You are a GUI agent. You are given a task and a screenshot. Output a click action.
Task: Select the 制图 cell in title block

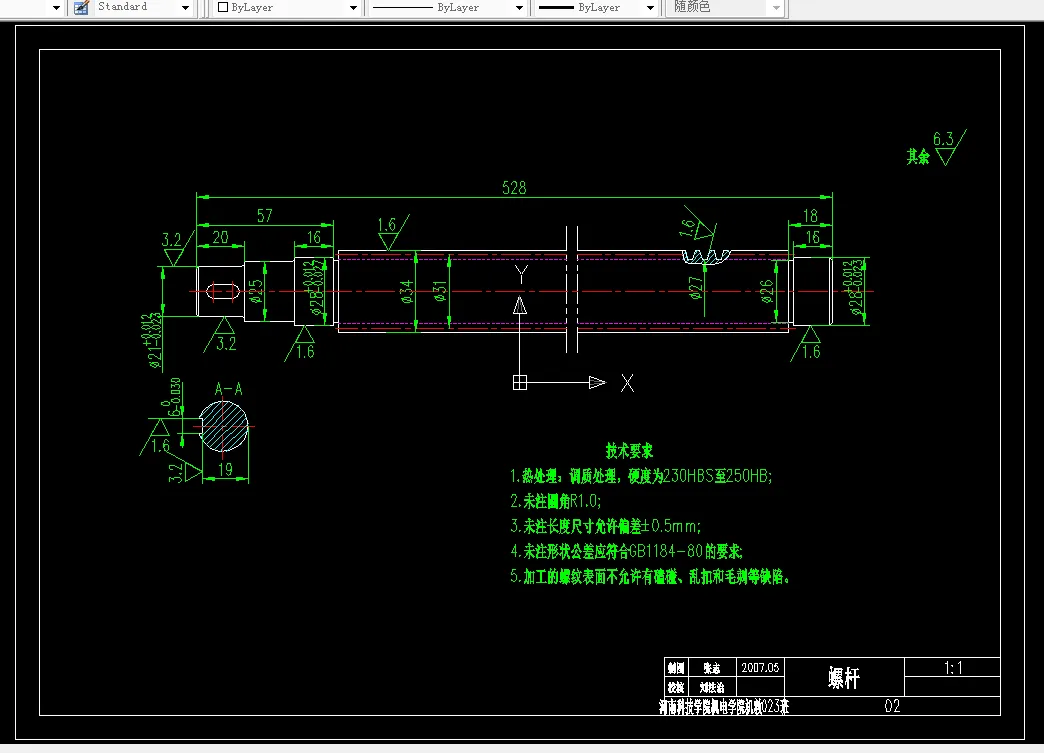[x=676, y=668]
